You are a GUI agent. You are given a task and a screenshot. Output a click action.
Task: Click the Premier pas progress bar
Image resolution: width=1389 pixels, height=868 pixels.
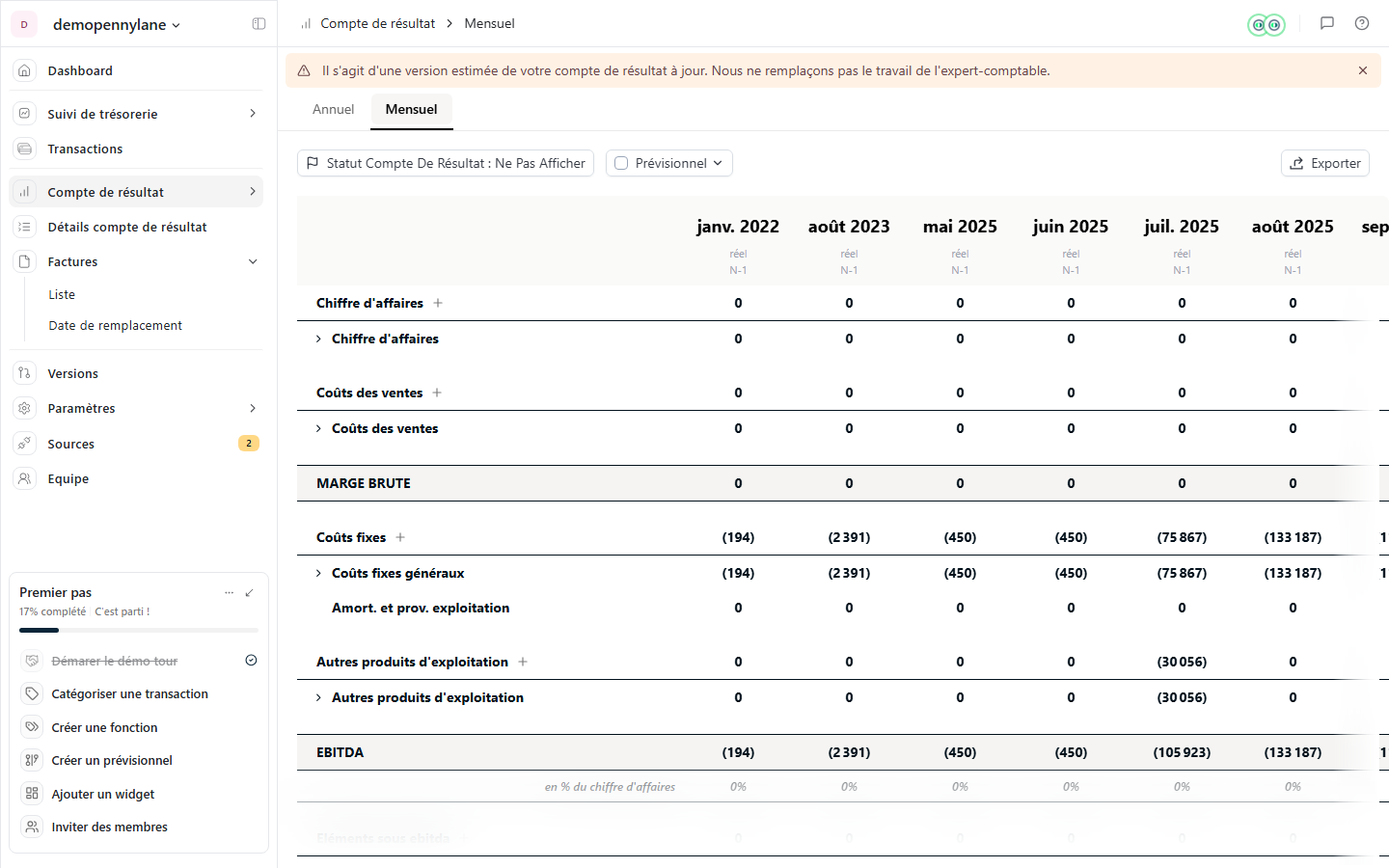[139, 630]
